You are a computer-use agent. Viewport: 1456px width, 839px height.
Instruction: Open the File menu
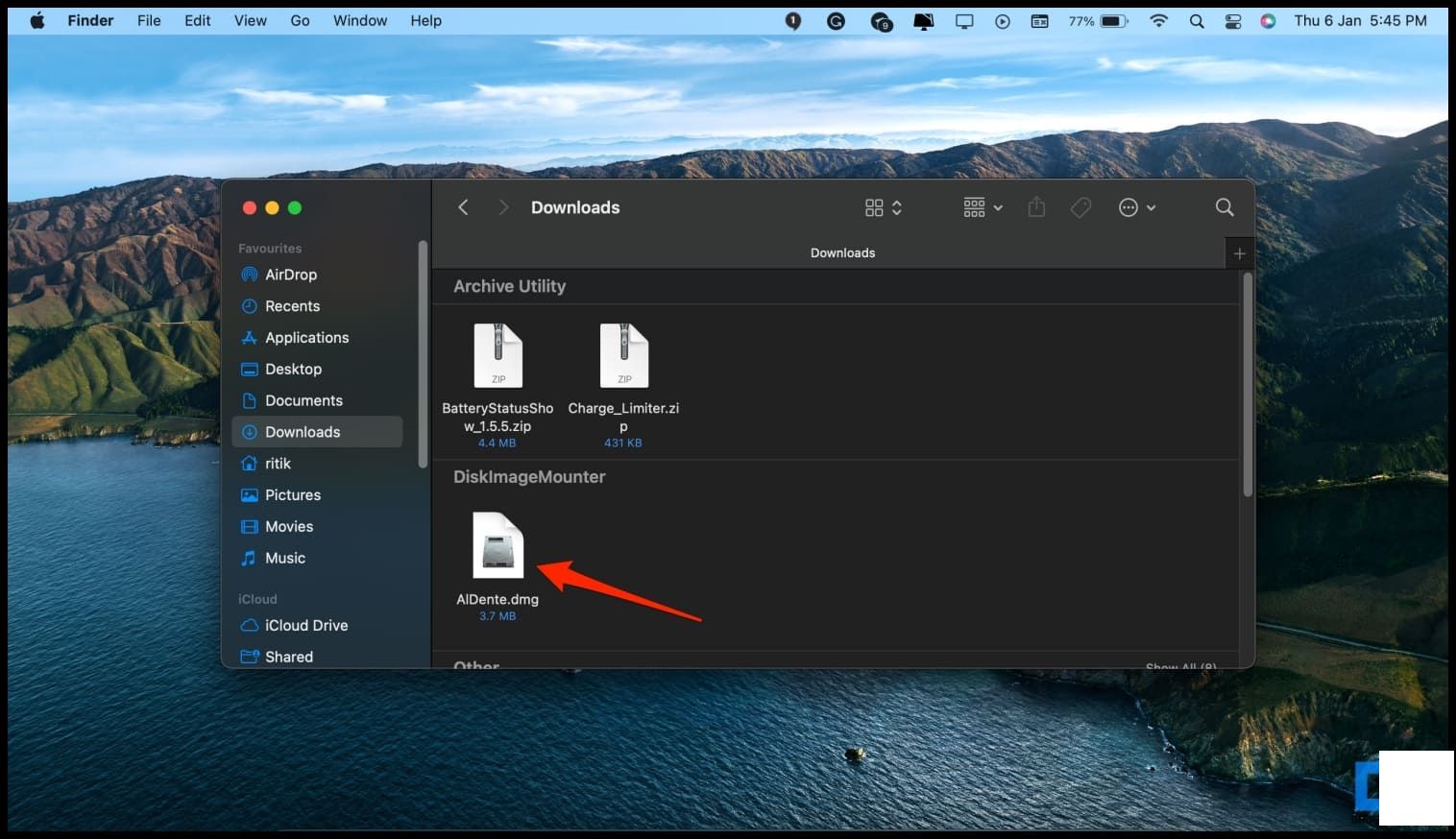click(149, 20)
